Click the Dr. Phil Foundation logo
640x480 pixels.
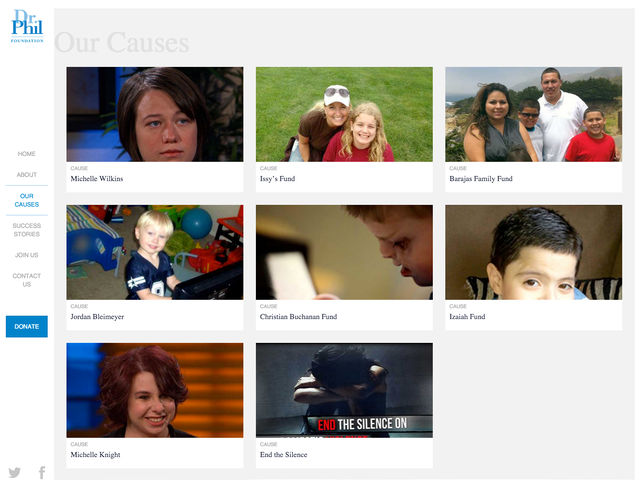(x=27, y=26)
